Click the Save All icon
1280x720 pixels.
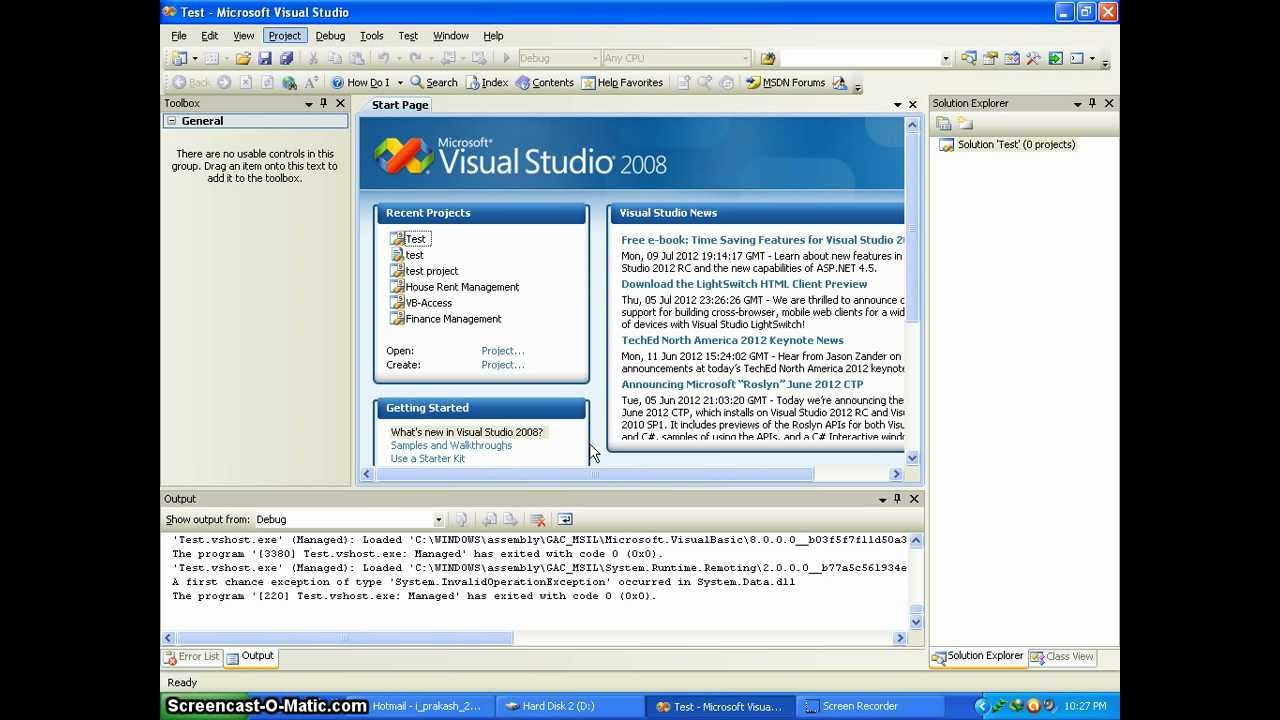[x=286, y=59]
